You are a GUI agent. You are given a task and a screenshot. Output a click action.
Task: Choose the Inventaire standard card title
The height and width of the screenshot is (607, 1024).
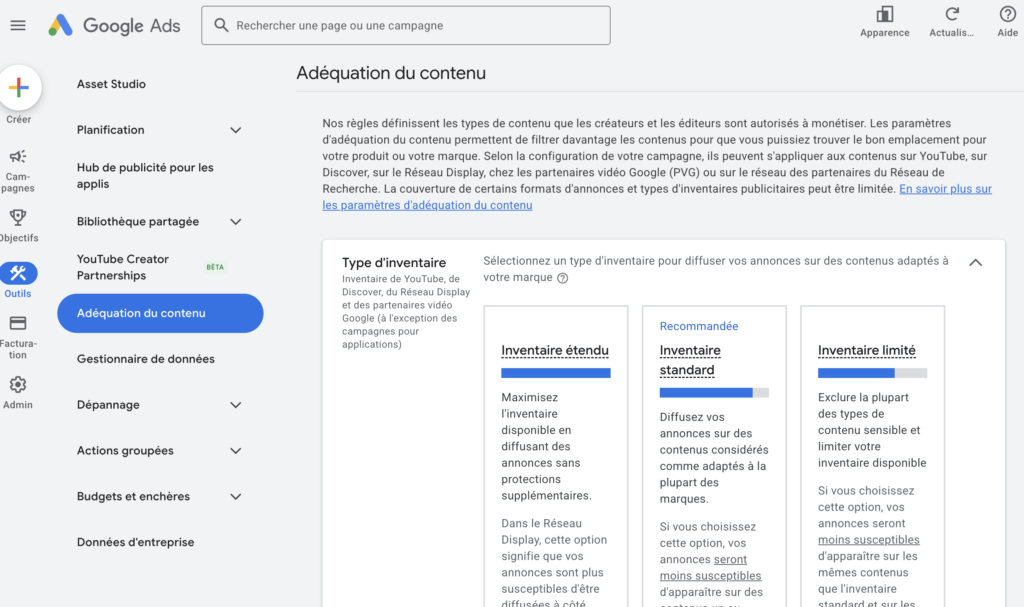[690, 360]
